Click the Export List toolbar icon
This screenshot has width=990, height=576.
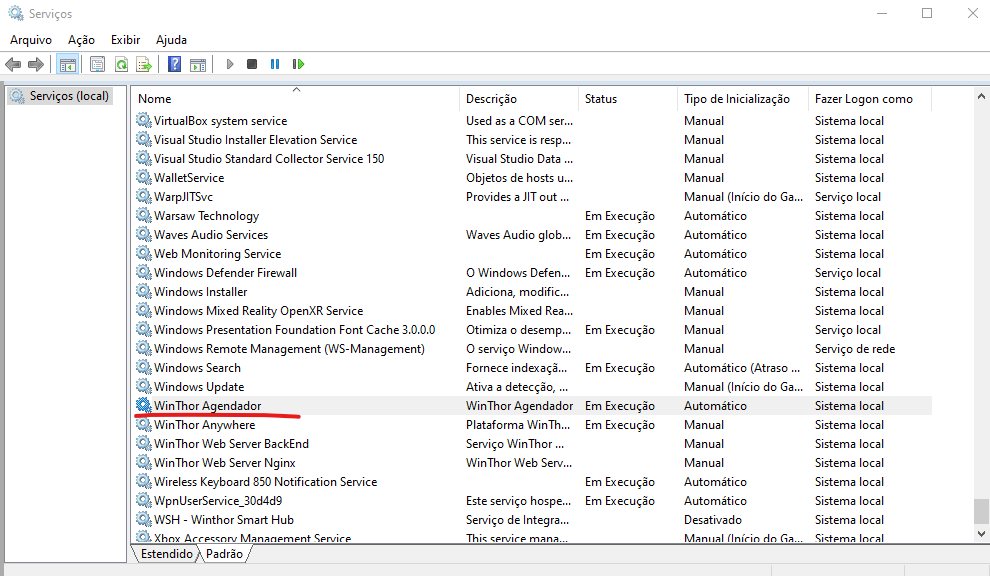coord(145,64)
